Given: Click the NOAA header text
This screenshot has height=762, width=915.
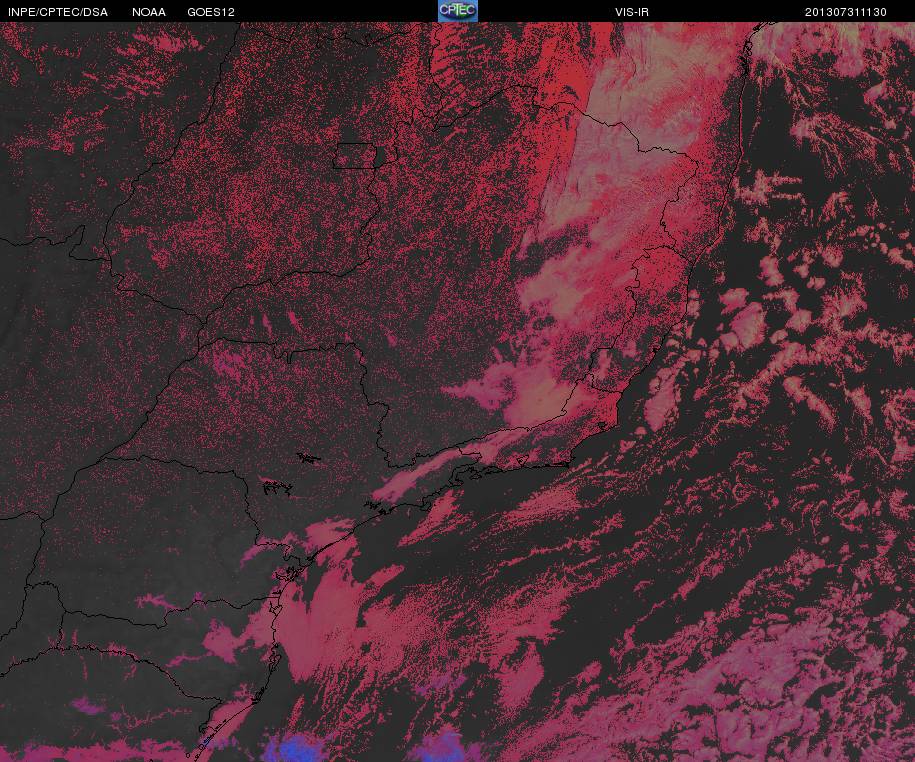Looking at the screenshot, I should pyautogui.click(x=149, y=12).
